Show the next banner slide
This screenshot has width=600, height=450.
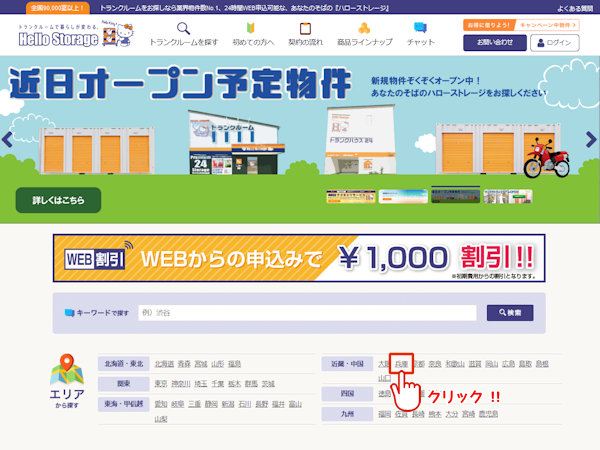[591, 139]
